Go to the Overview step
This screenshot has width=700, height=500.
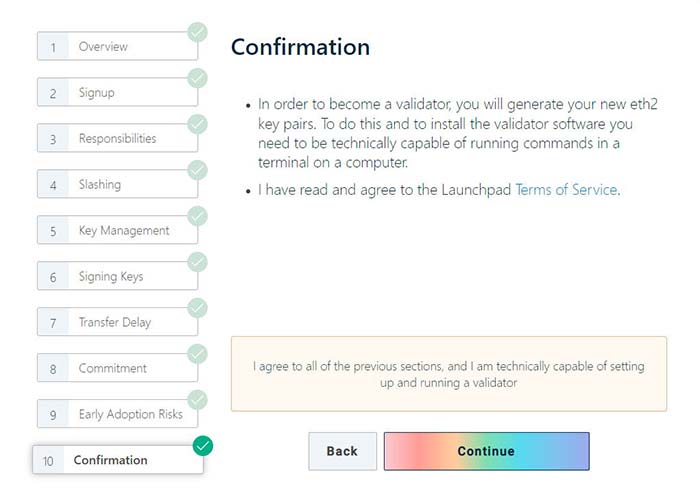(117, 47)
